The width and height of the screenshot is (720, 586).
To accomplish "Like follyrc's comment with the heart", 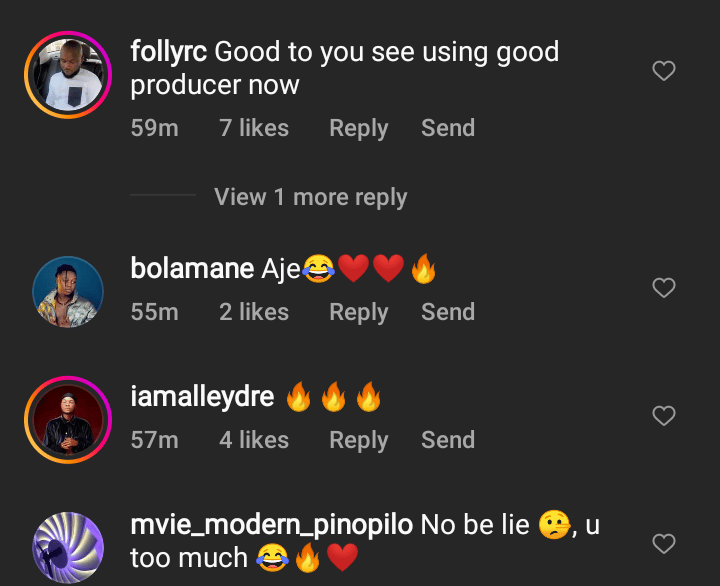I will (x=663, y=71).
